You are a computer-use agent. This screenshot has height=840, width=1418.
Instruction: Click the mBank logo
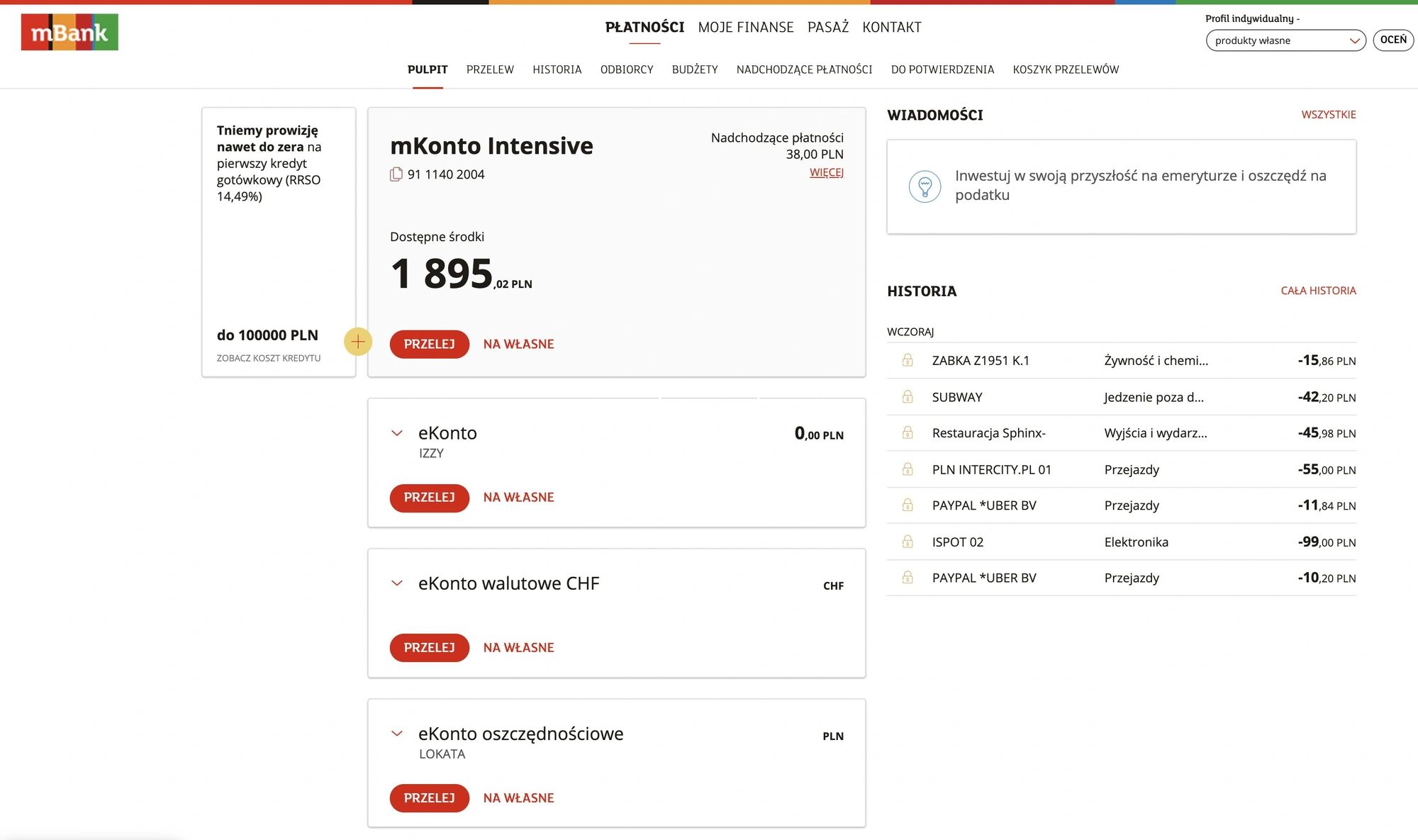69,32
